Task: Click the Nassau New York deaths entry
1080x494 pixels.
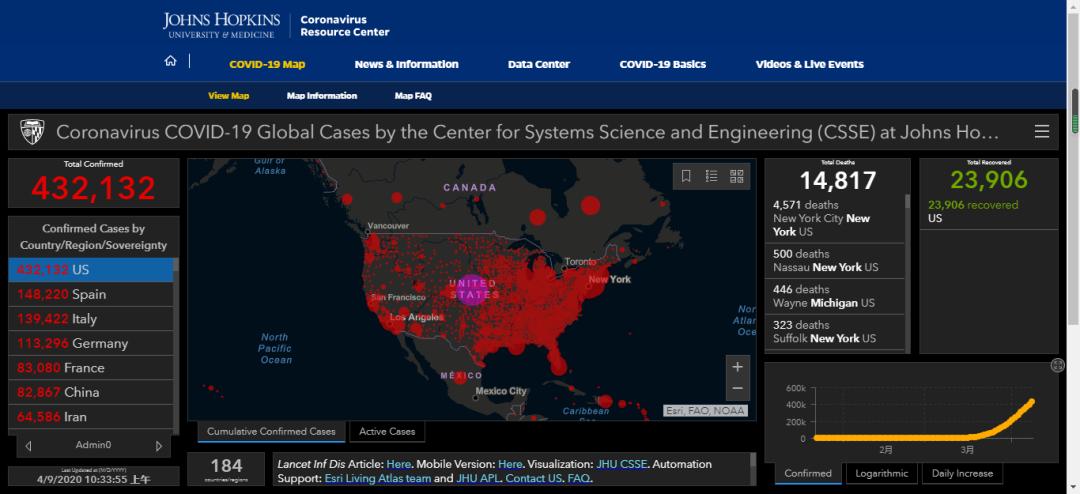Action: click(834, 260)
